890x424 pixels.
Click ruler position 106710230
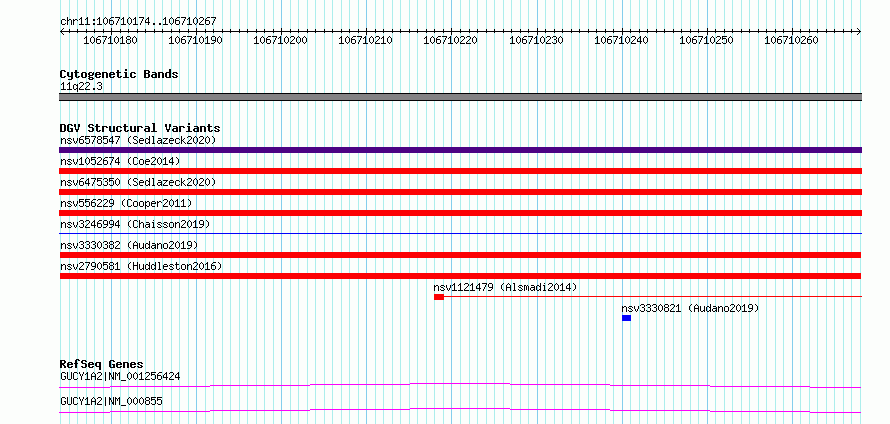[x=536, y=40]
